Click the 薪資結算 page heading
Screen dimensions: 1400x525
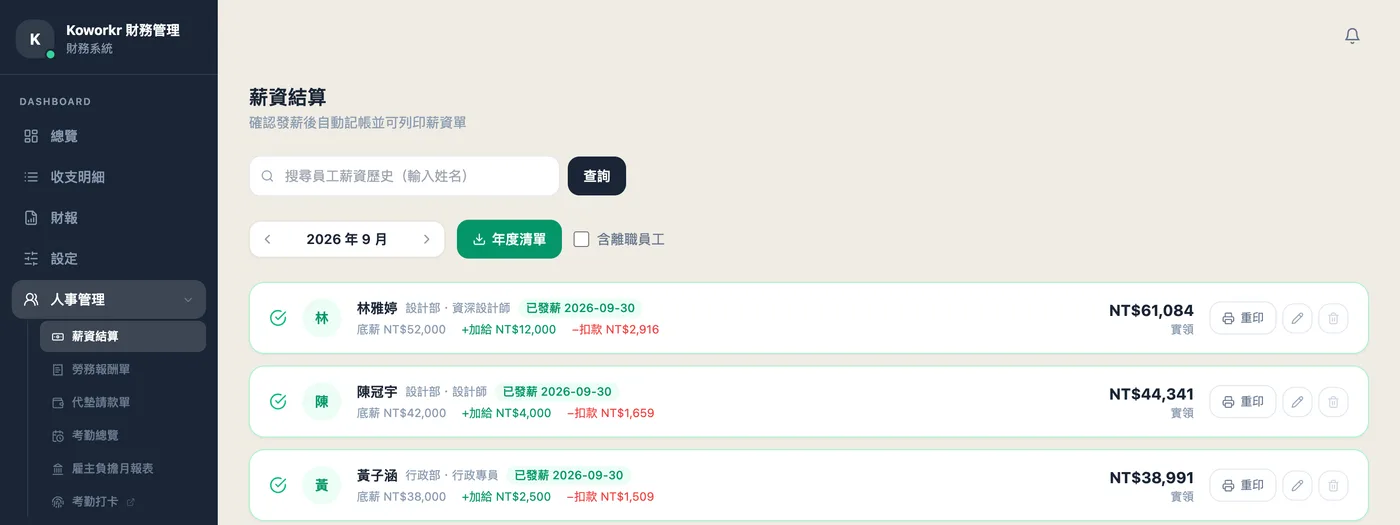(288, 97)
